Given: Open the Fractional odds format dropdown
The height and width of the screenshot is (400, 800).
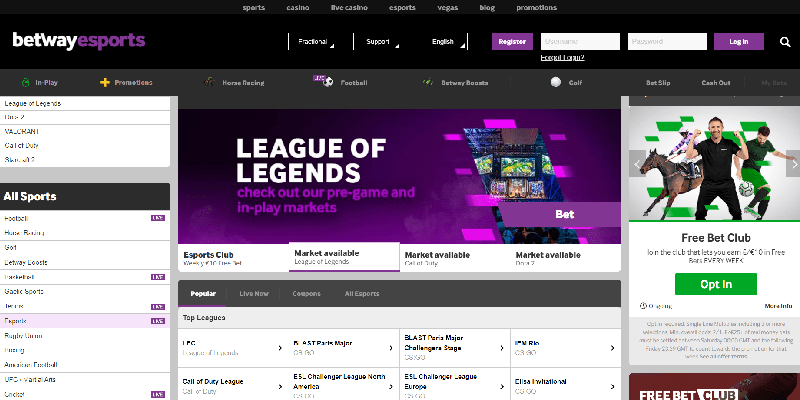Looking at the screenshot, I should pos(315,42).
